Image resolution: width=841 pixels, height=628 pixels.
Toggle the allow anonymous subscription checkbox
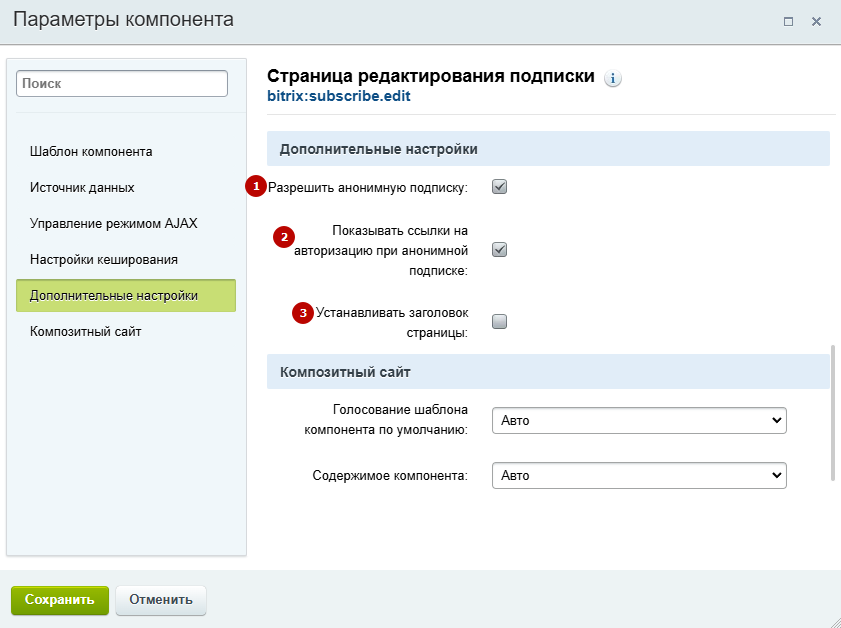(x=499, y=187)
